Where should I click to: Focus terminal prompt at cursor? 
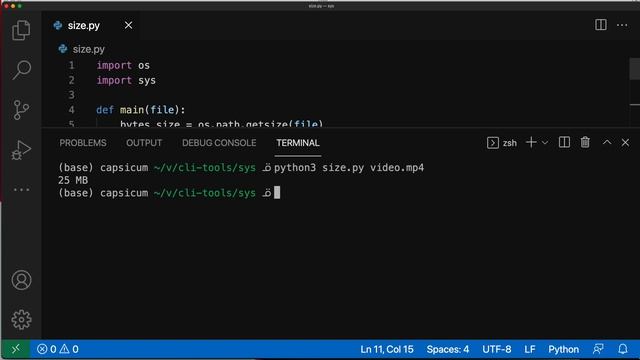[x=277, y=193]
